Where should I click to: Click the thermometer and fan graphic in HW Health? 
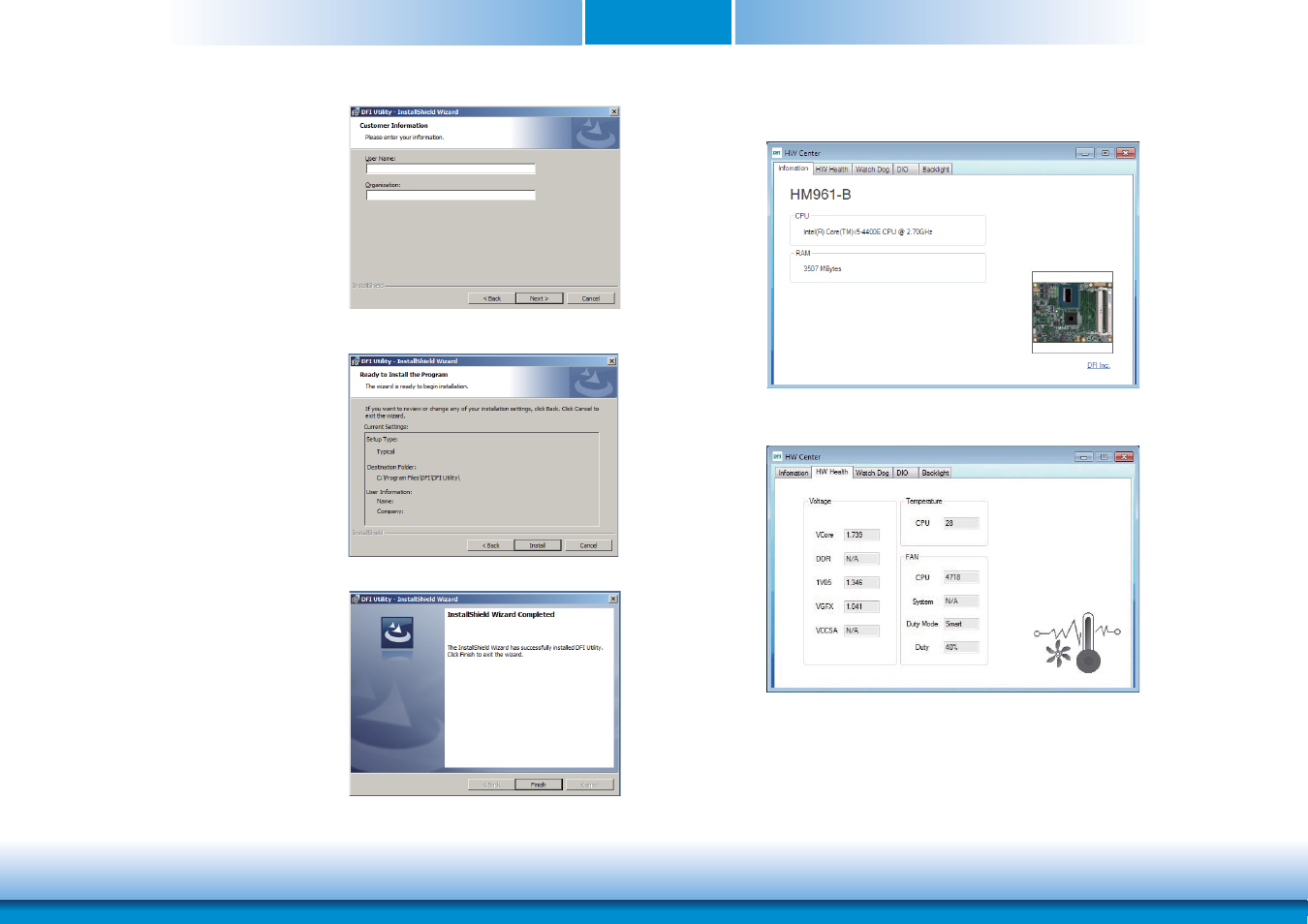1077,642
